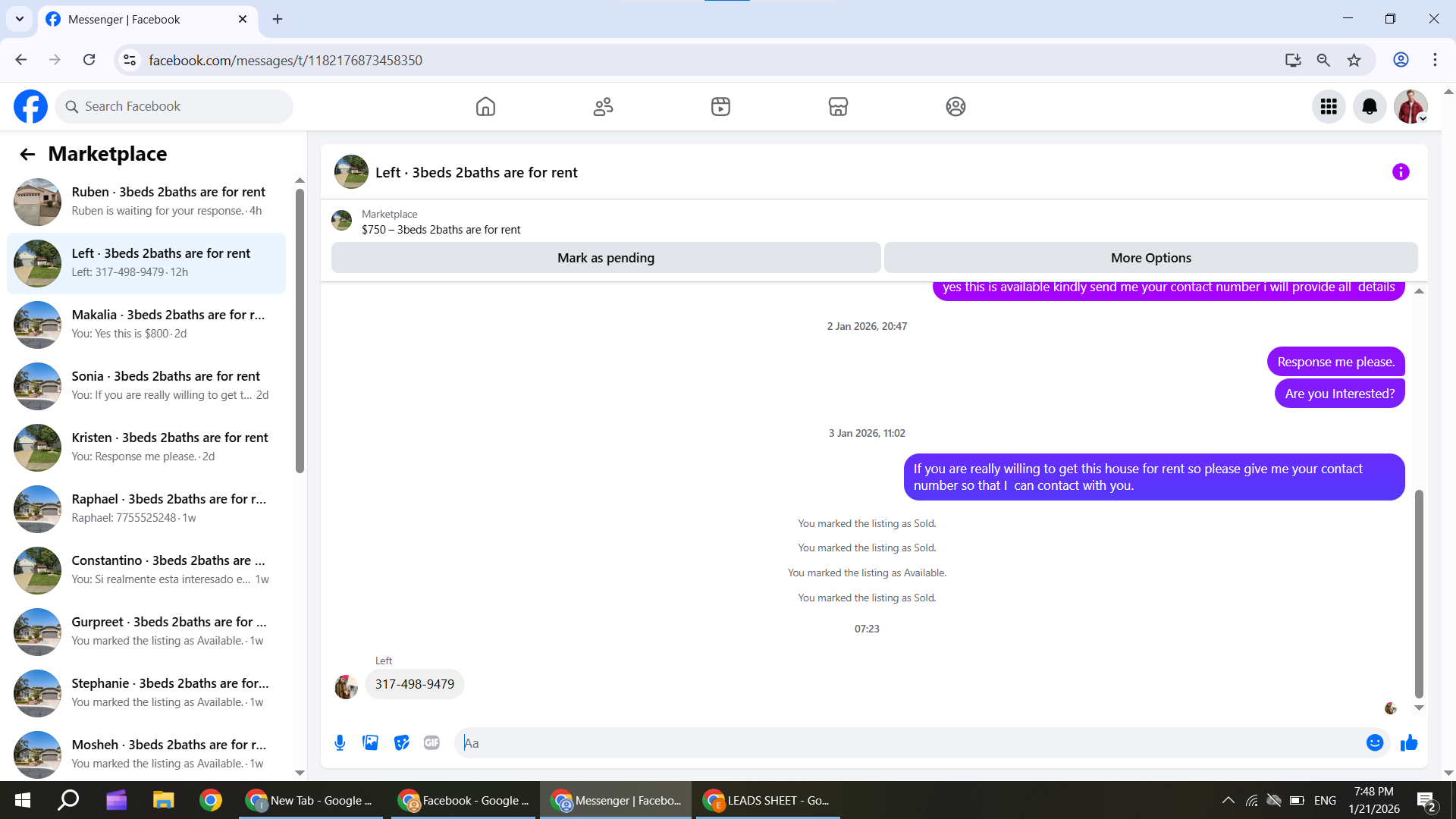Open Facebook notifications bell

pyautogui.click(x=1369, y=107)
